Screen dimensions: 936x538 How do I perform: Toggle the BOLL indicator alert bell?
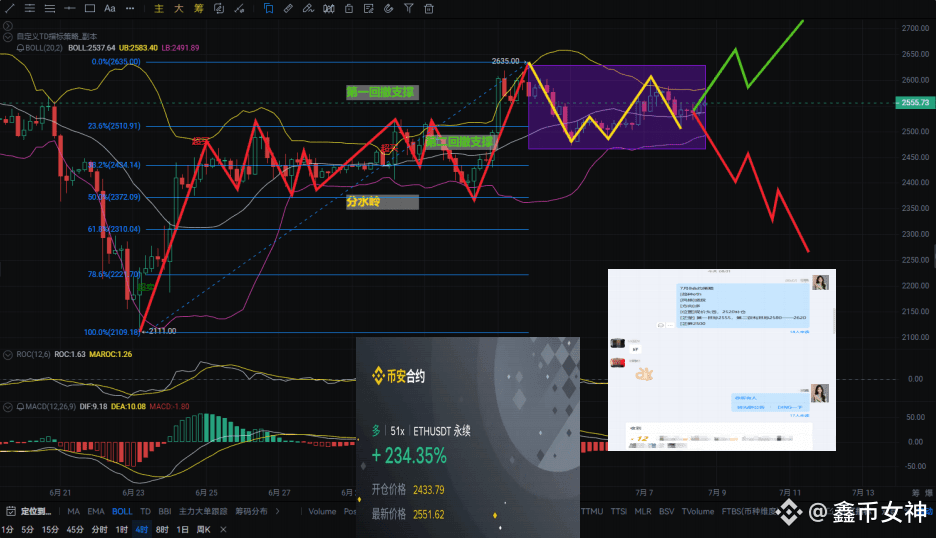(x=20, y=48)
